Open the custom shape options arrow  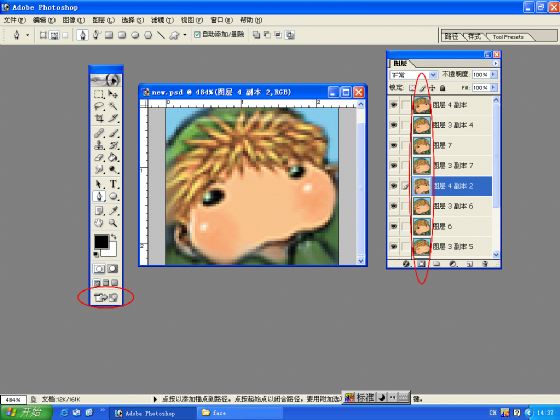185,35
